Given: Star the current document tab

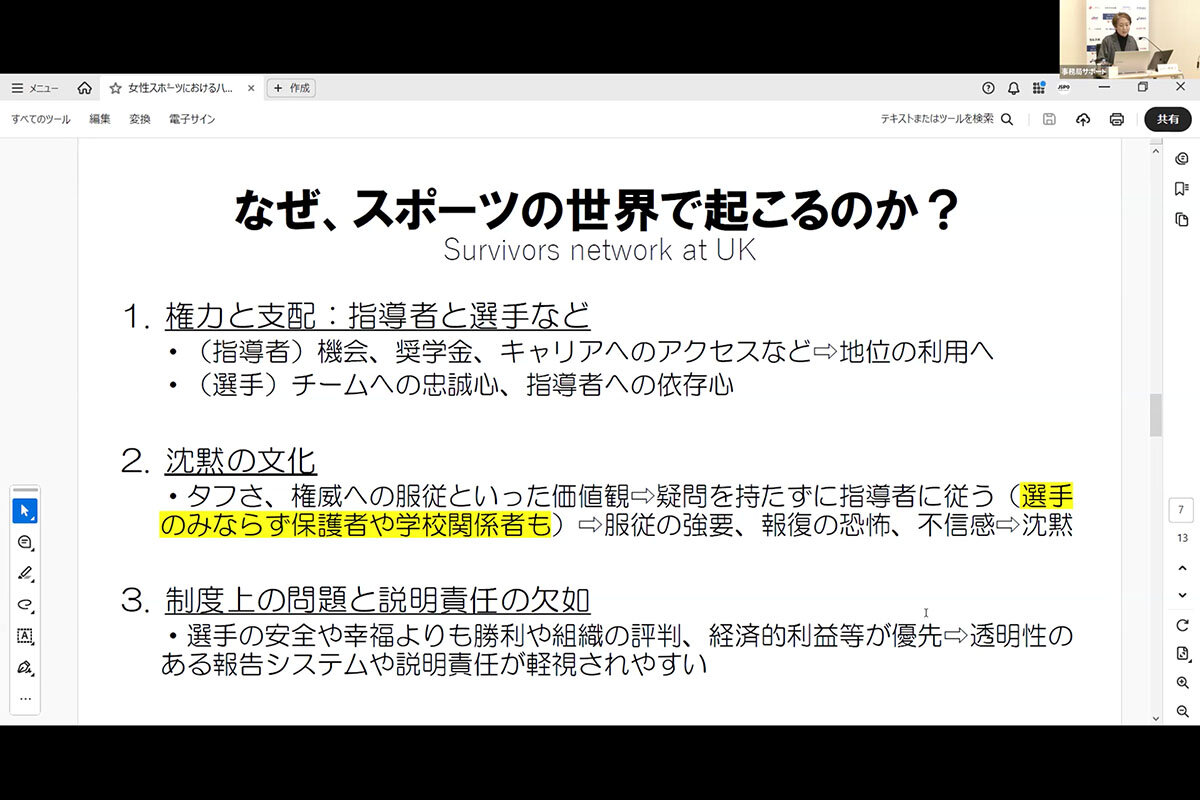Looking at the screenshot, I should tap(115, 88).
